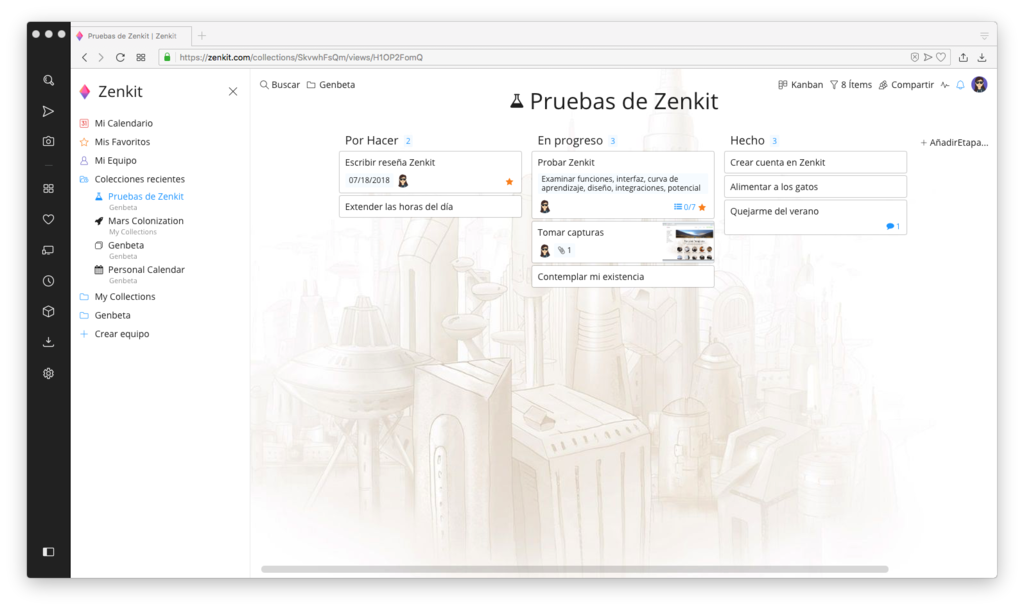This screenshot has height=610, width=1024.
Task: Click the Genbeta breadcrumb next to Buscar
Action: (331, 85)
